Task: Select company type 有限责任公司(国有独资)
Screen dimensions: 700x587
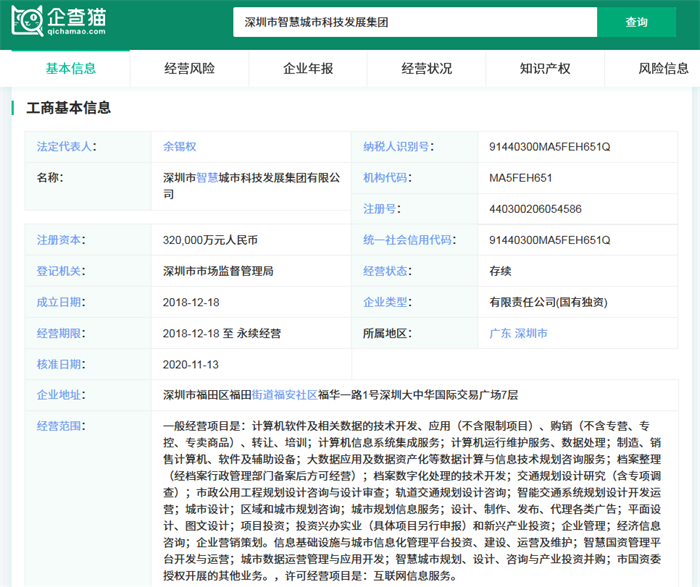Action: tap(548, 302)
